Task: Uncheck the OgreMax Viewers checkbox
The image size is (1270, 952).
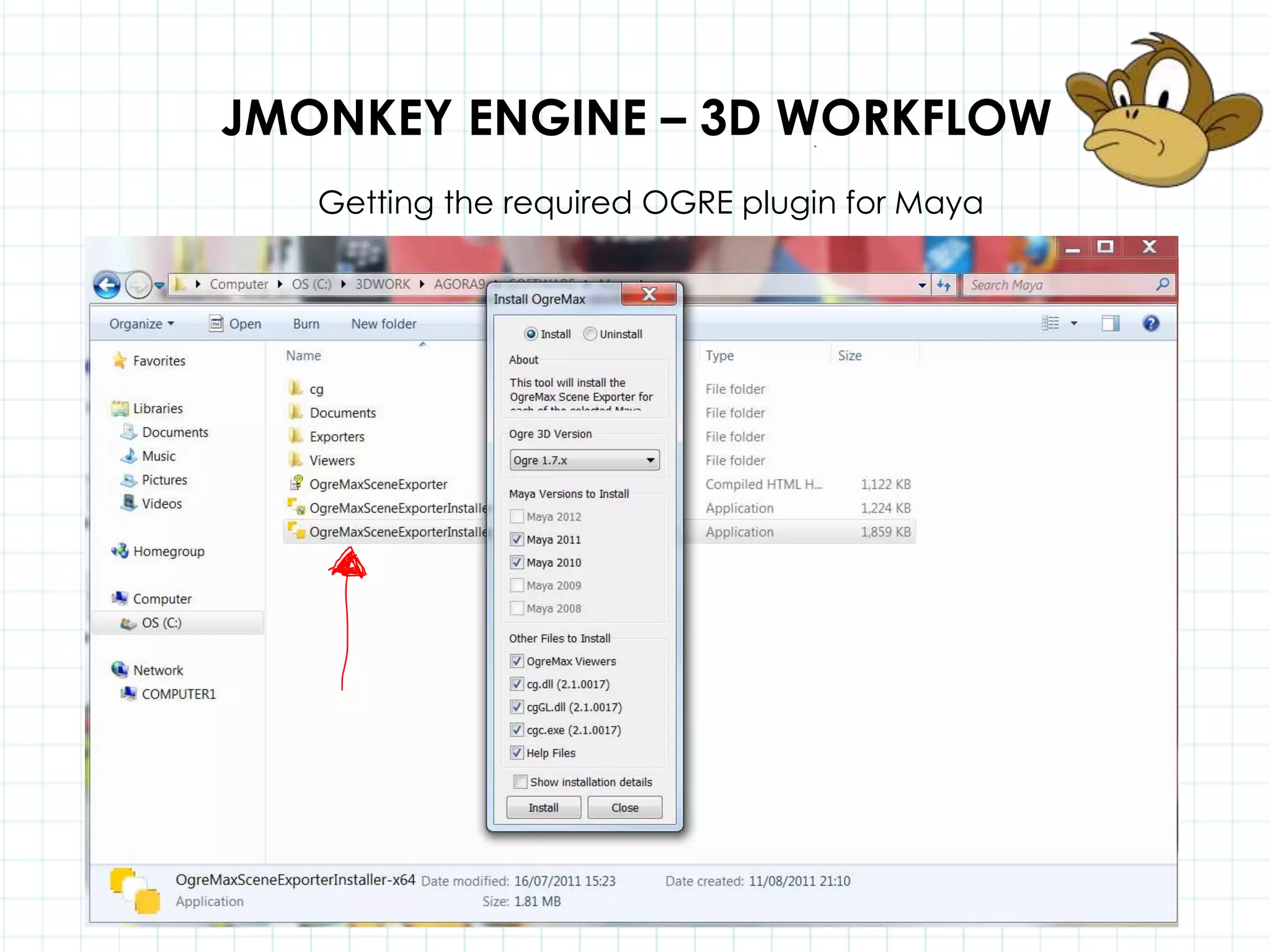Action: (x=517, y=661)
